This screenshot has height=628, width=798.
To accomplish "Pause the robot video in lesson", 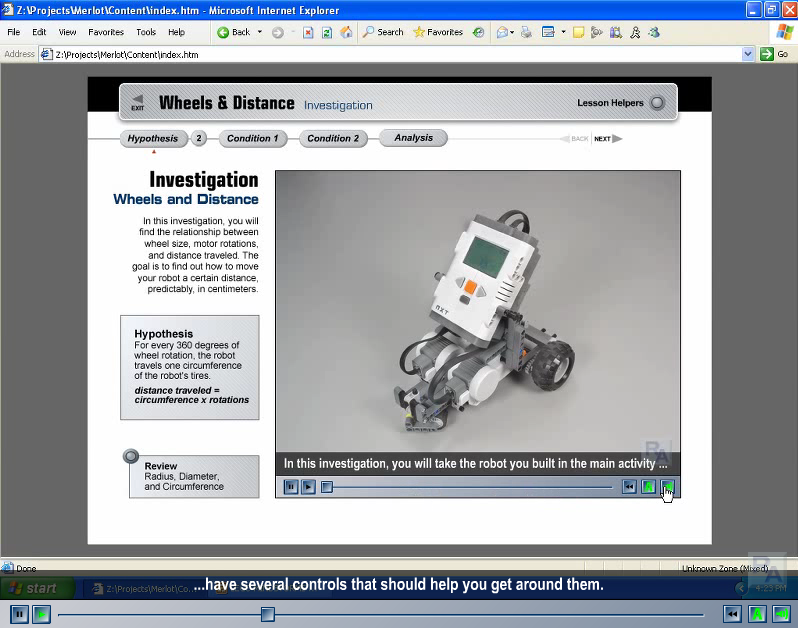I will 291,487.
